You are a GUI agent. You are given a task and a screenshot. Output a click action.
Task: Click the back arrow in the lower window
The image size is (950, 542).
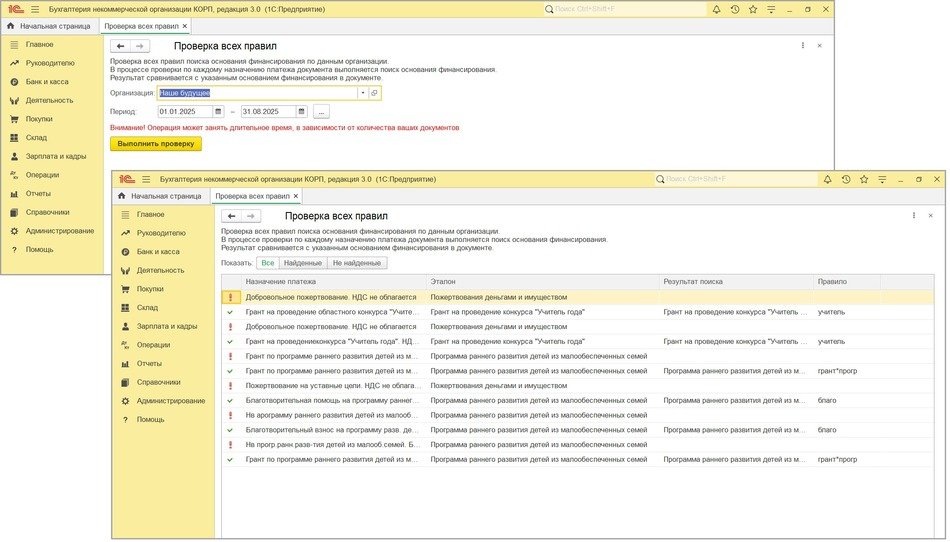point(232,216)
